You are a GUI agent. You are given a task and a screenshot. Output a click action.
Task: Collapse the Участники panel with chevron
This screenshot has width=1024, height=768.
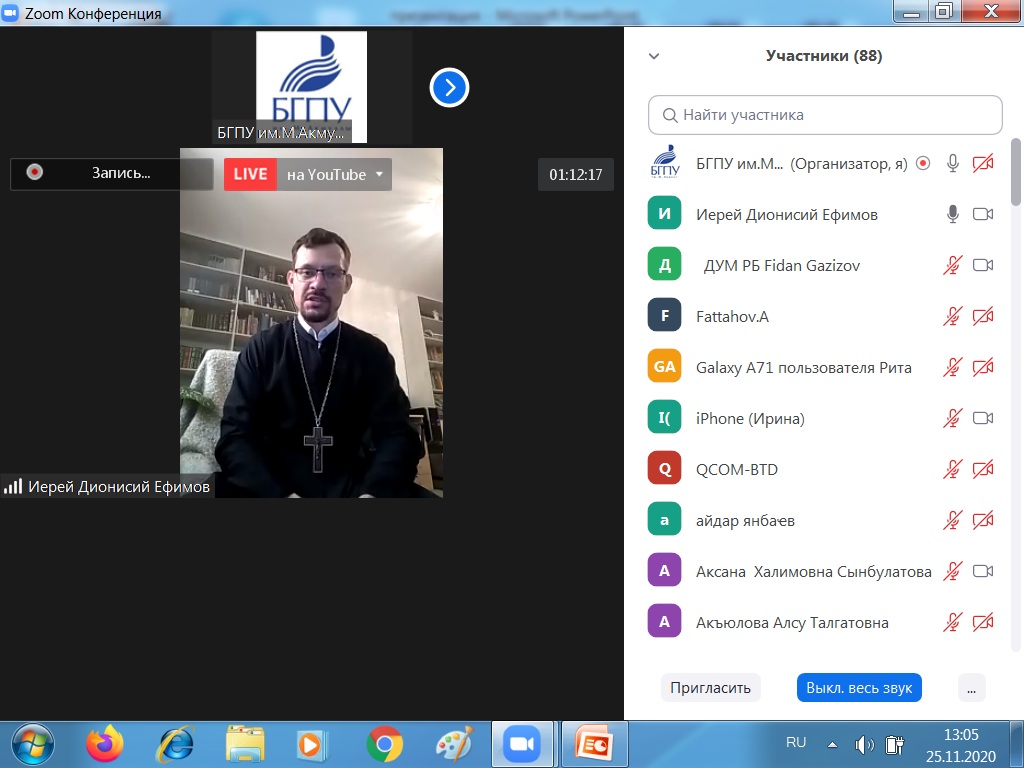654,57
